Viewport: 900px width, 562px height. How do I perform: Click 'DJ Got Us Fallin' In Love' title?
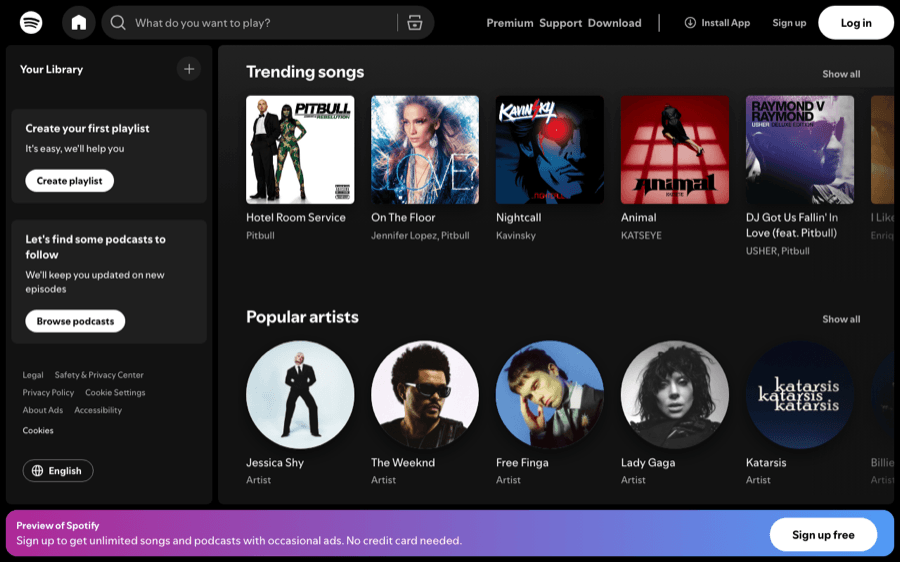point(792,225)
